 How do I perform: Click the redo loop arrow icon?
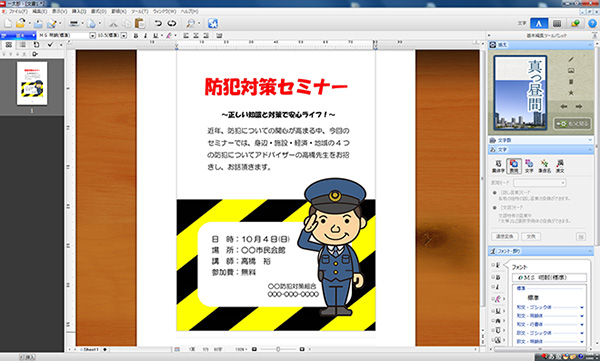172,23
